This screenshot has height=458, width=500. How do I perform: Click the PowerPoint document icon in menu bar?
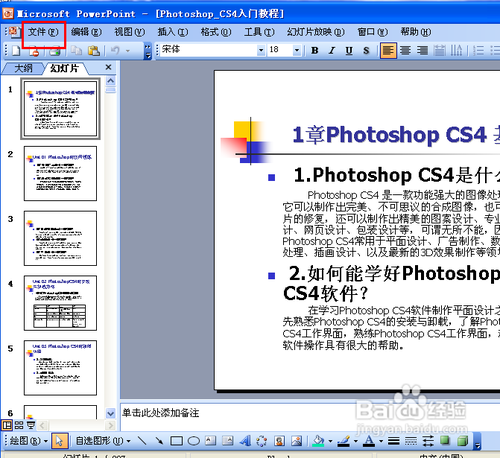point(14,32)
